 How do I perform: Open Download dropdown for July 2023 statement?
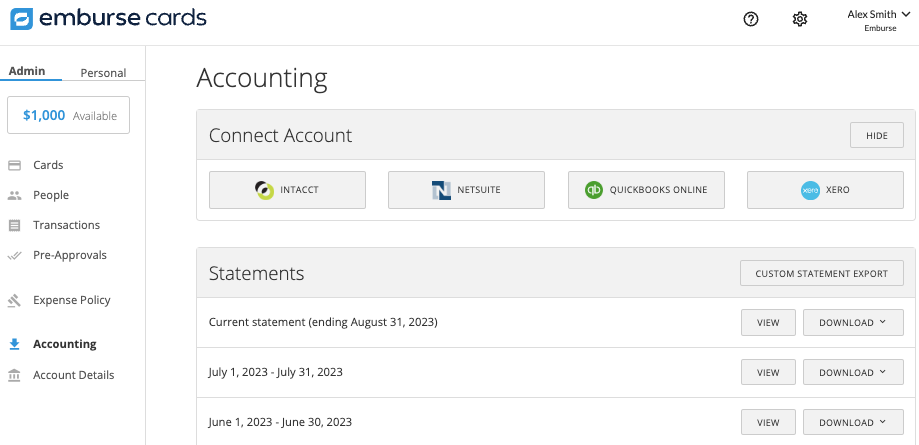coord(853,372)
